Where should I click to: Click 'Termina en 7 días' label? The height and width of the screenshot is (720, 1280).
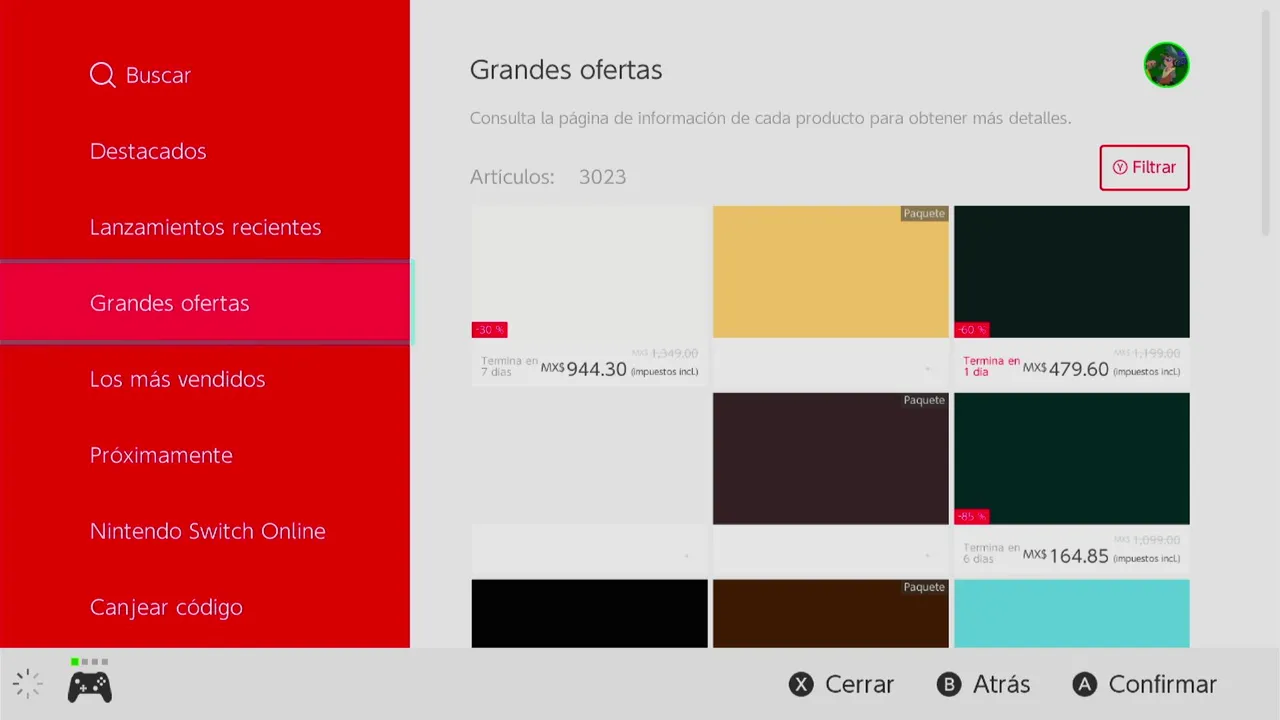click(x=507, y=366)
